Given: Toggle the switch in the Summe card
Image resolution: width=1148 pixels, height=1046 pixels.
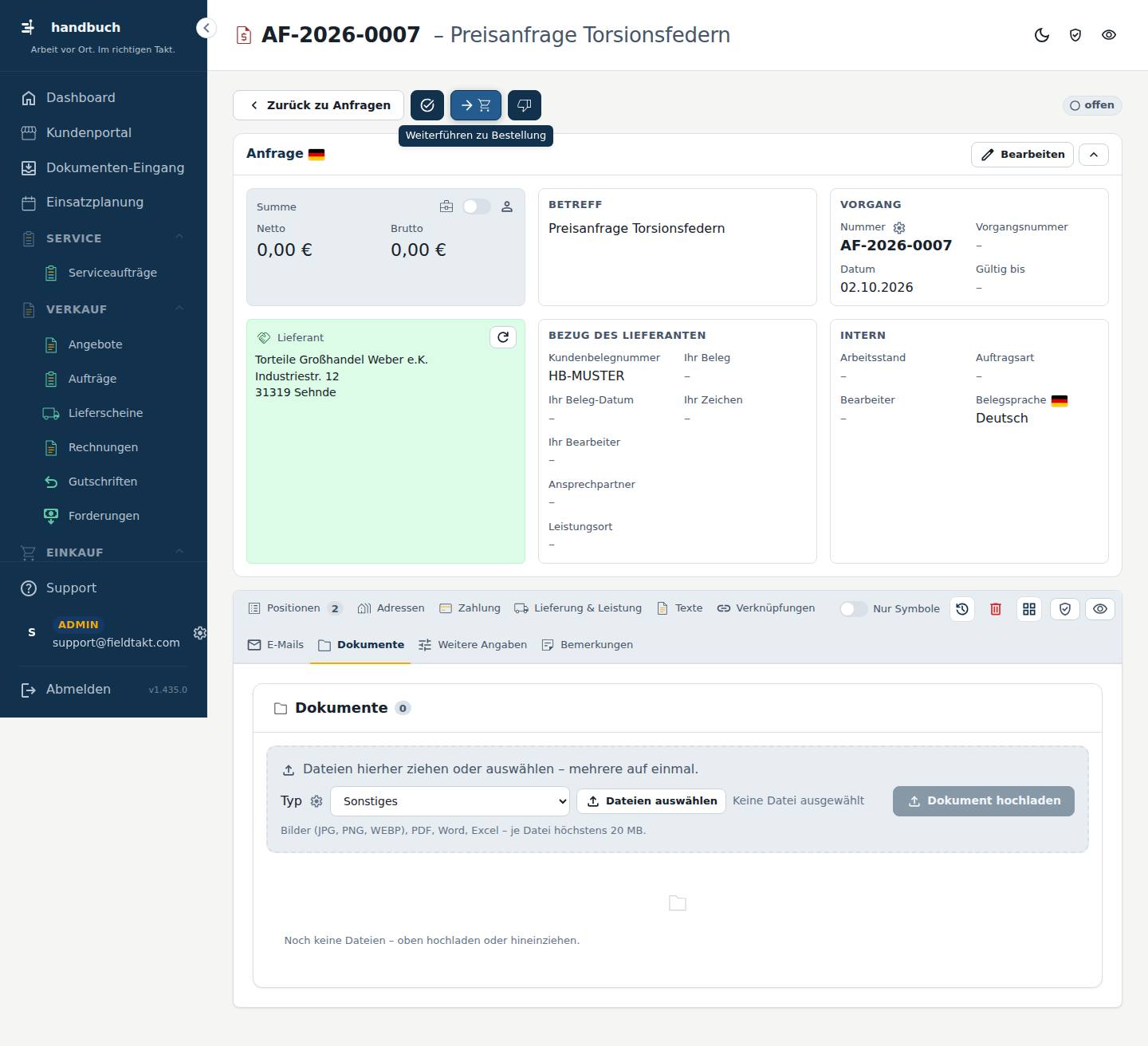Looking at the screenshot, I should pos(477,206).
